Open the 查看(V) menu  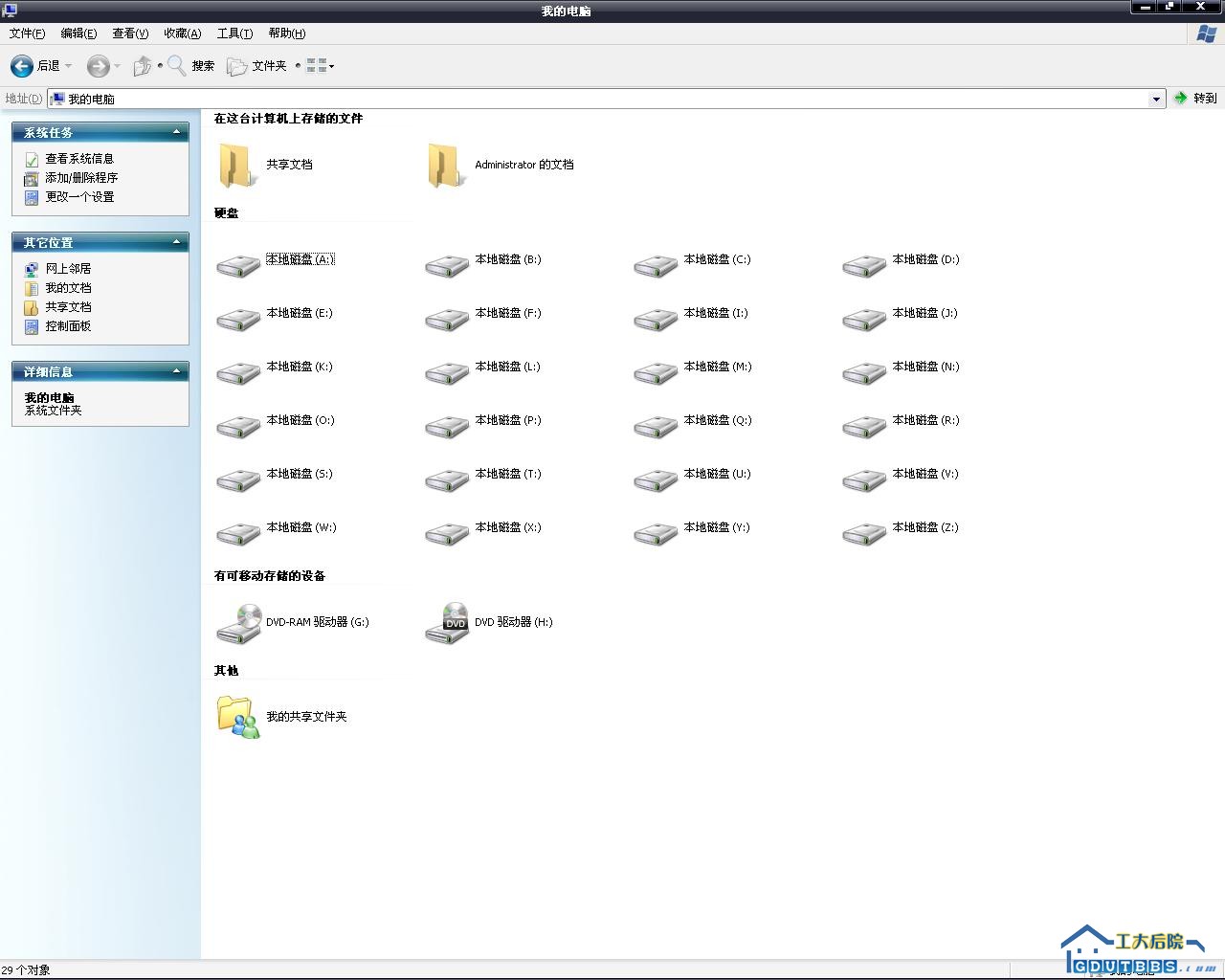click(130, 33)
